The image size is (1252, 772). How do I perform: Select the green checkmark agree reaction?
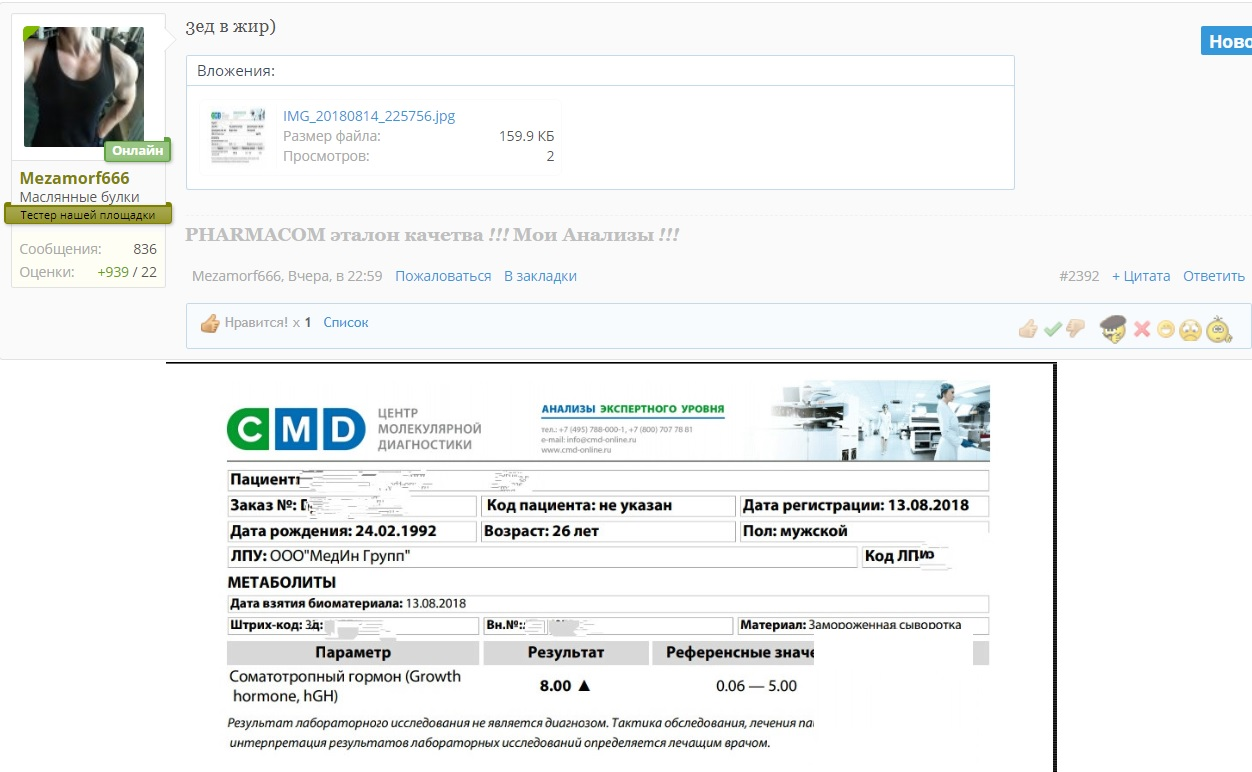(1053, 328)
